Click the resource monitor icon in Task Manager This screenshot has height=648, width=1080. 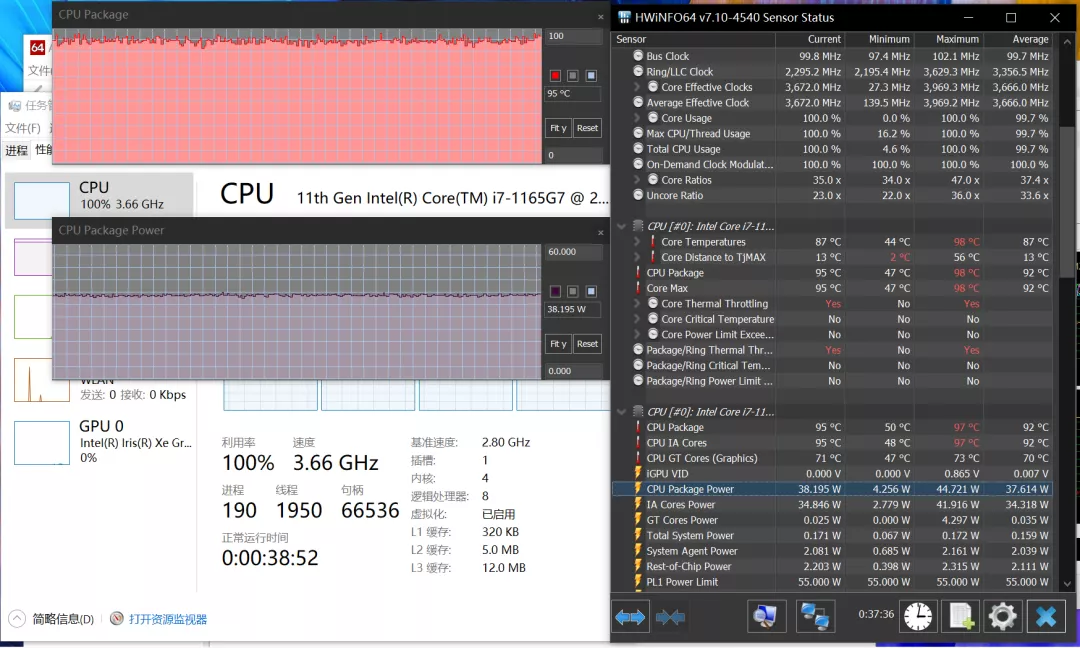tap(117, 618)
